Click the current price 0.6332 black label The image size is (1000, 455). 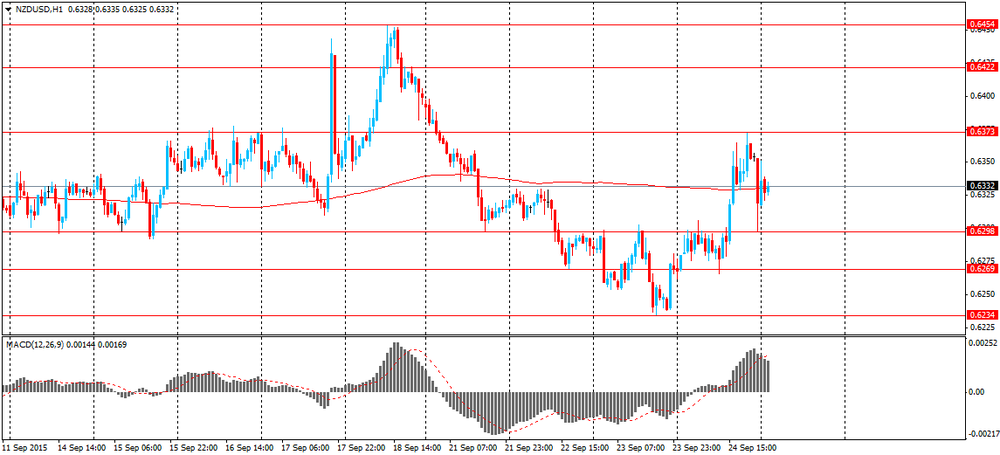pos(979,186)
